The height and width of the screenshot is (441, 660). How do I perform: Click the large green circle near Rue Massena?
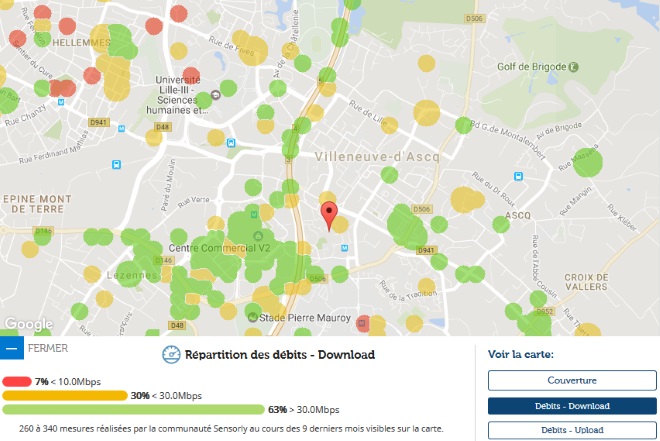pyautogui.click(x=587, y=162)
